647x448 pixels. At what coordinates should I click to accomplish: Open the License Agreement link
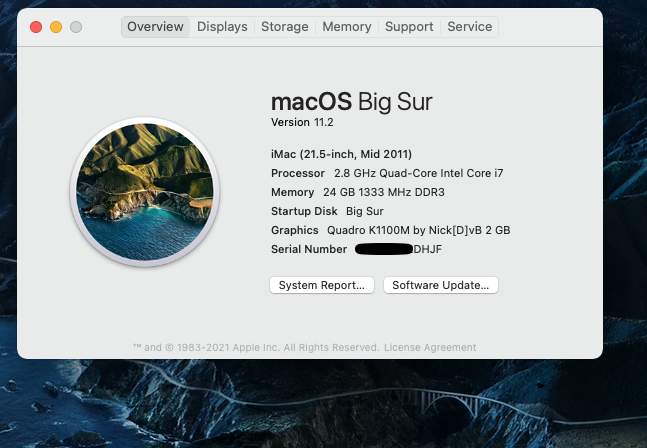[x=430, y=348]
